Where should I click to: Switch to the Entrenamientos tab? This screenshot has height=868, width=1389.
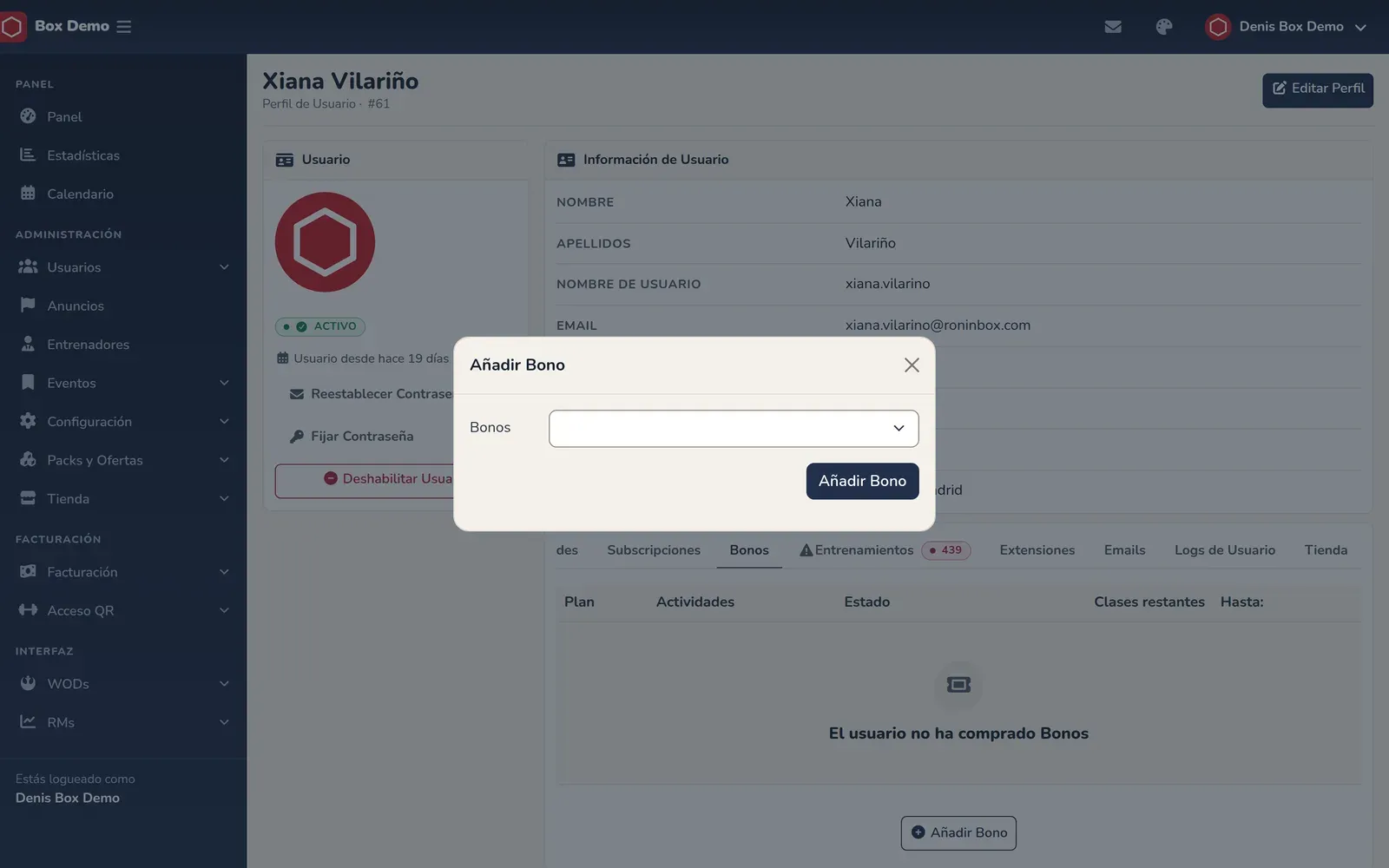coord(864,550)
